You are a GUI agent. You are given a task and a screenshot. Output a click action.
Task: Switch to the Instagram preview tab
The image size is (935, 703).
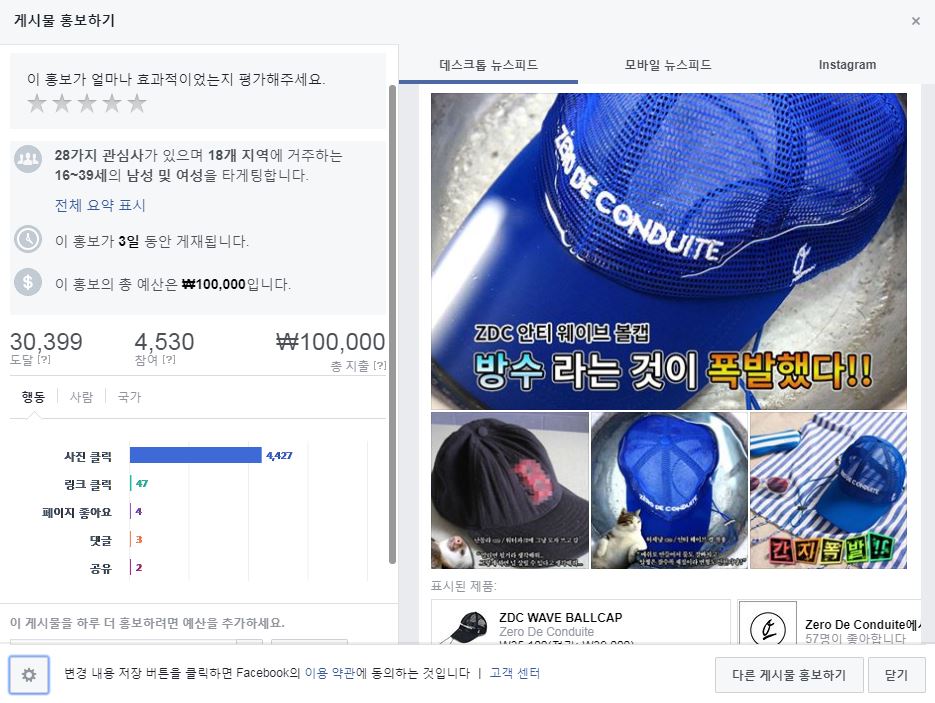tap(847, 64)
